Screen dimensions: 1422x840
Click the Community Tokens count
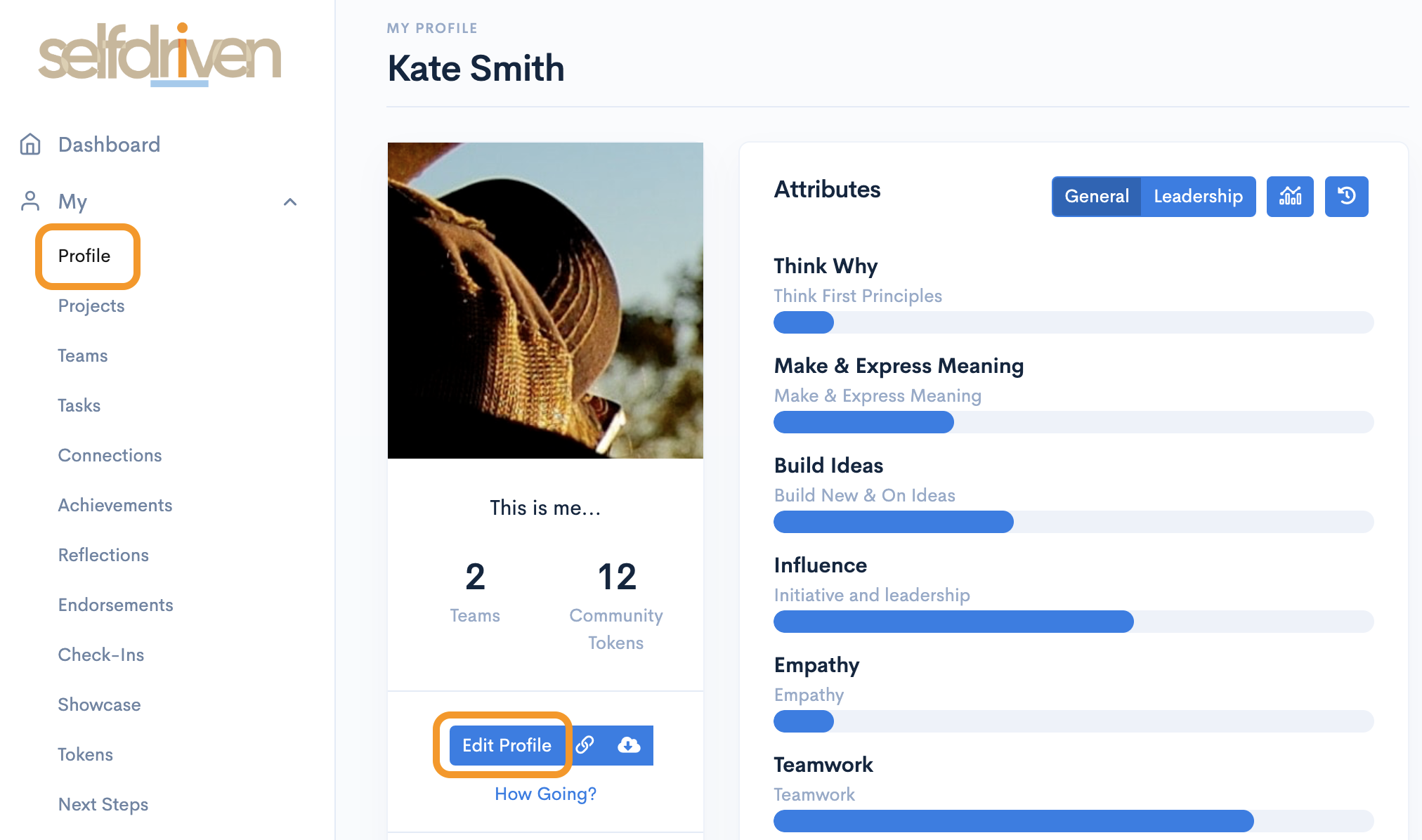pos(616,577)
